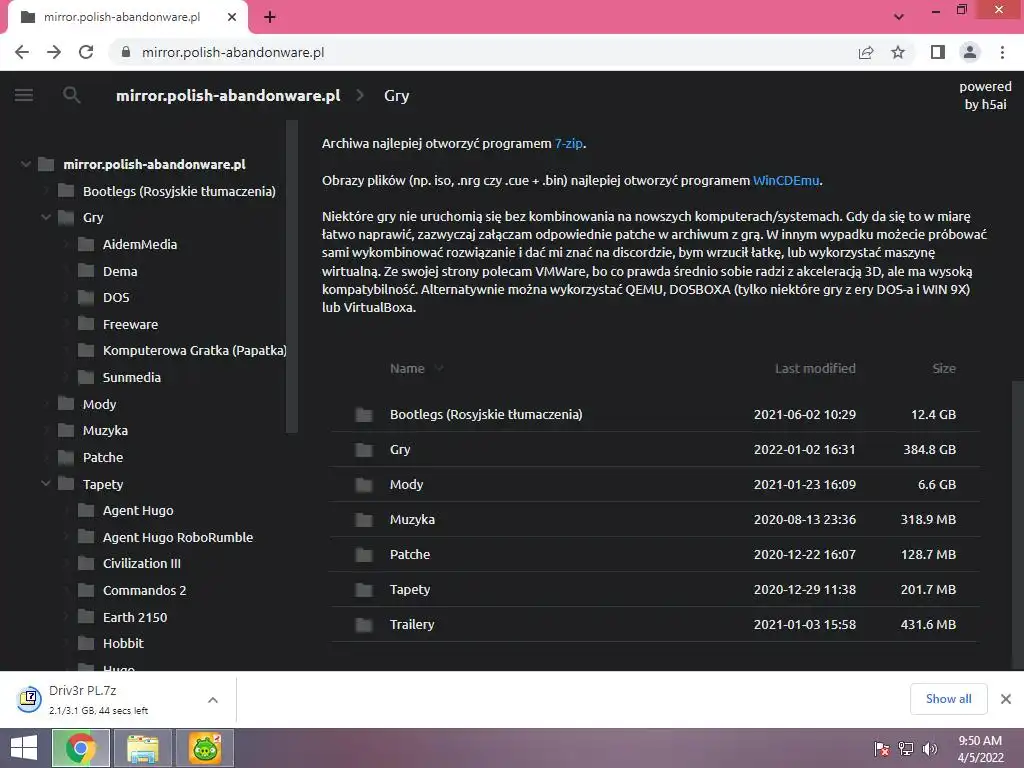Open download options arrow for Driv3r PL.7z
This screenshot has height=768, width=1024.
pyautogui.click(x=213, y=699)
